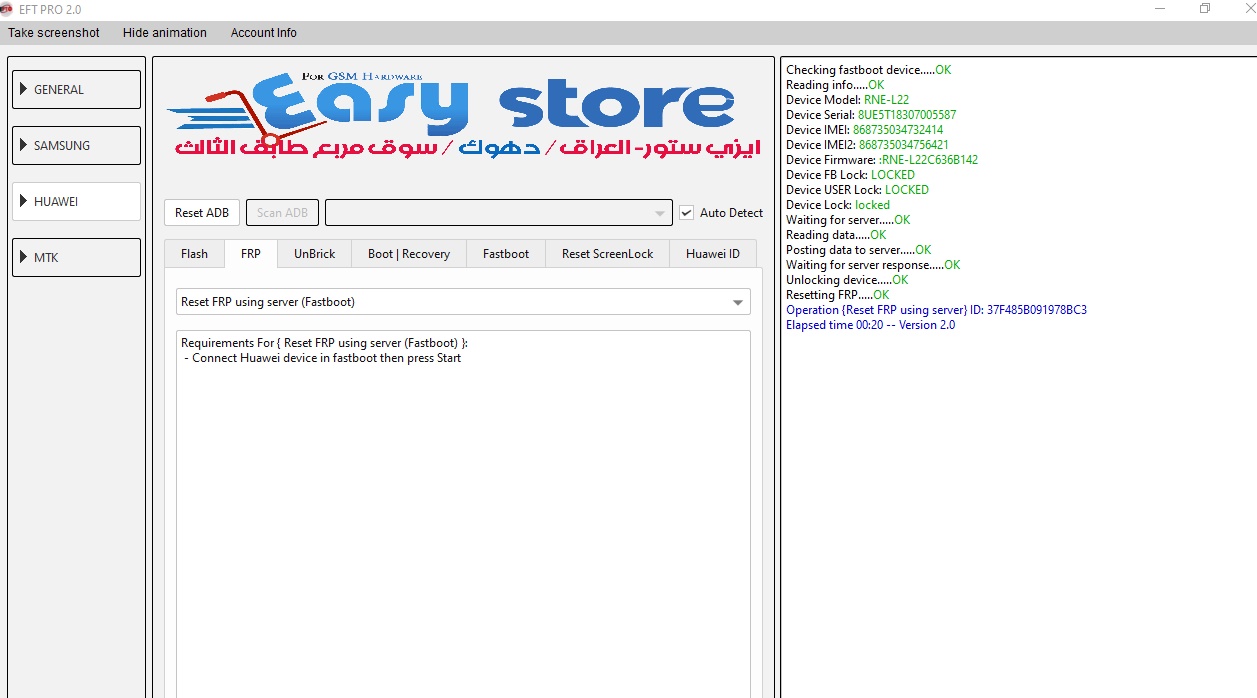Click the Elapsed time 00:20 line

(x=870, y=325)
